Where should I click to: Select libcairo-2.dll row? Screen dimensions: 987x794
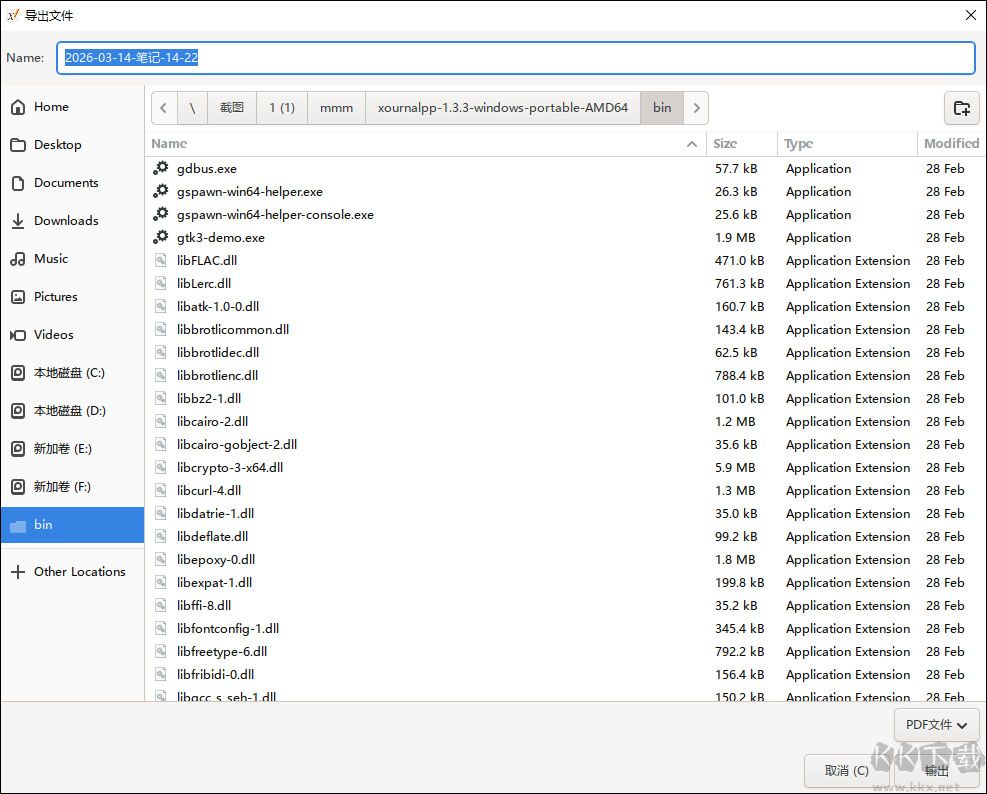(x=565, y=421)
